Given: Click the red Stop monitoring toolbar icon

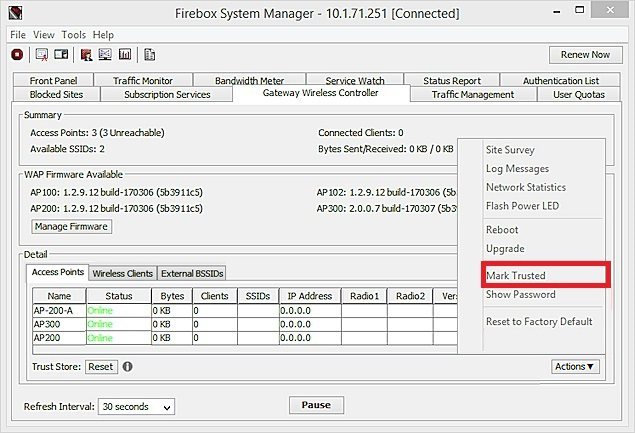Looking at the screenshot, I should coord(17,54).
